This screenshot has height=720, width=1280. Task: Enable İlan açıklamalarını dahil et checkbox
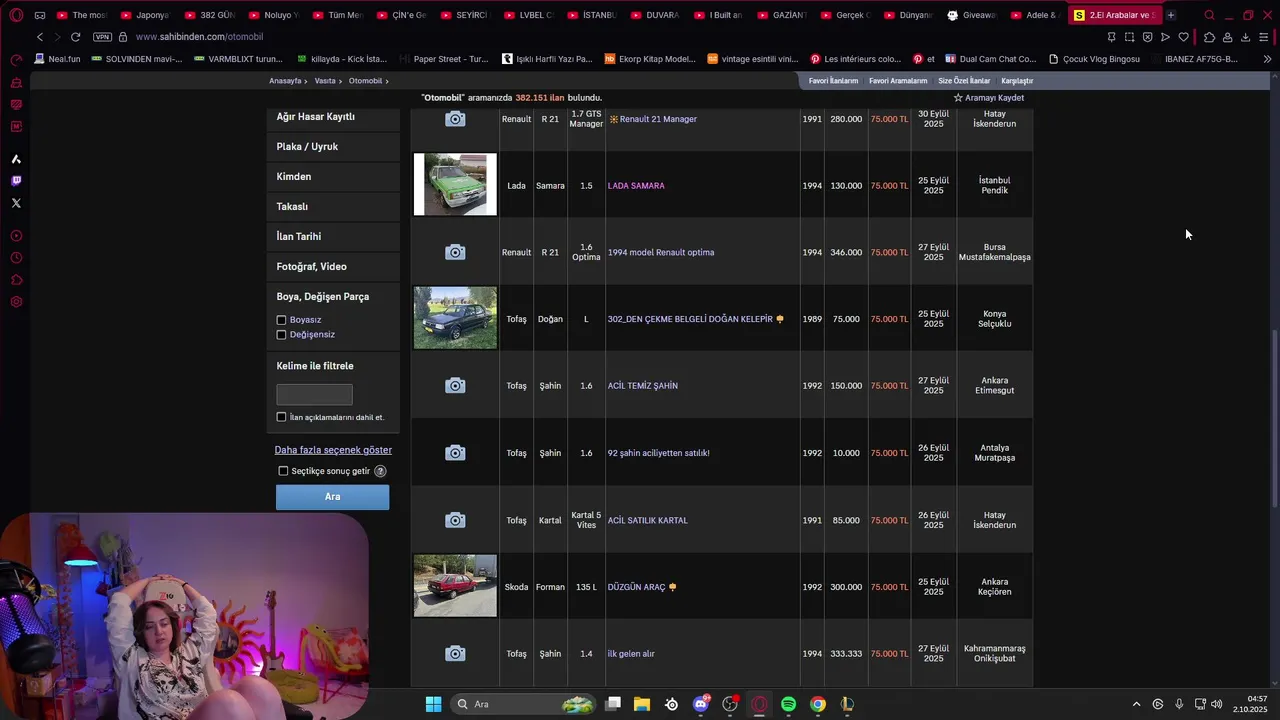coord(281,417)
